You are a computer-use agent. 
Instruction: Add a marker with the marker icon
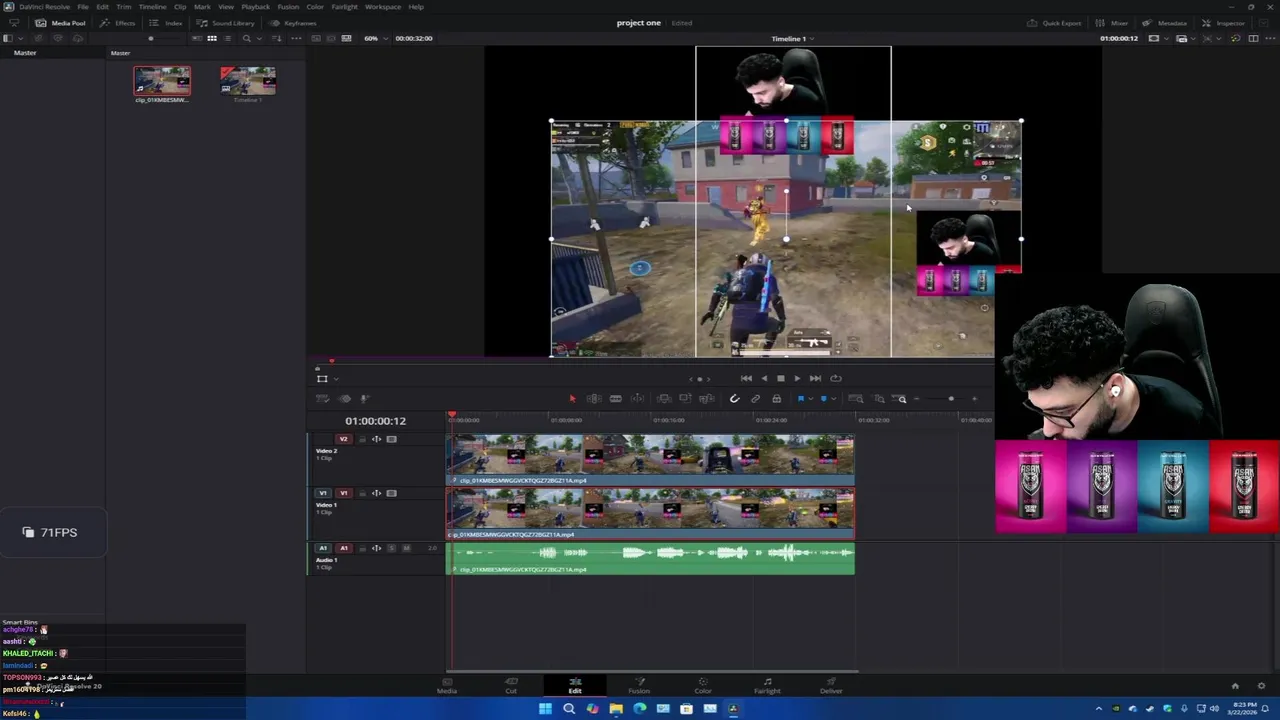(x=823, y=399)
